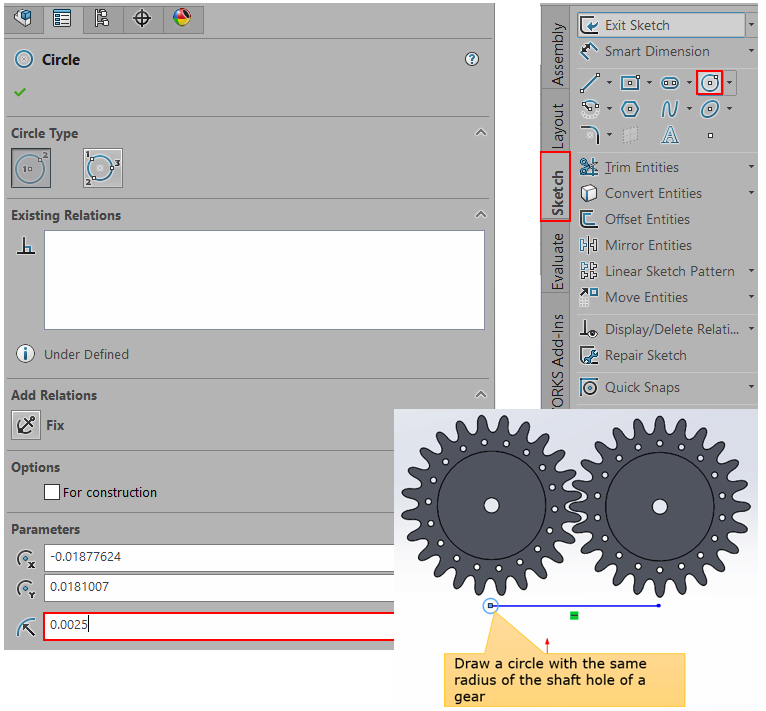Click the Under Defined info icon
The width and height of the screenshot is (766, 711).
tap(25, 354)
